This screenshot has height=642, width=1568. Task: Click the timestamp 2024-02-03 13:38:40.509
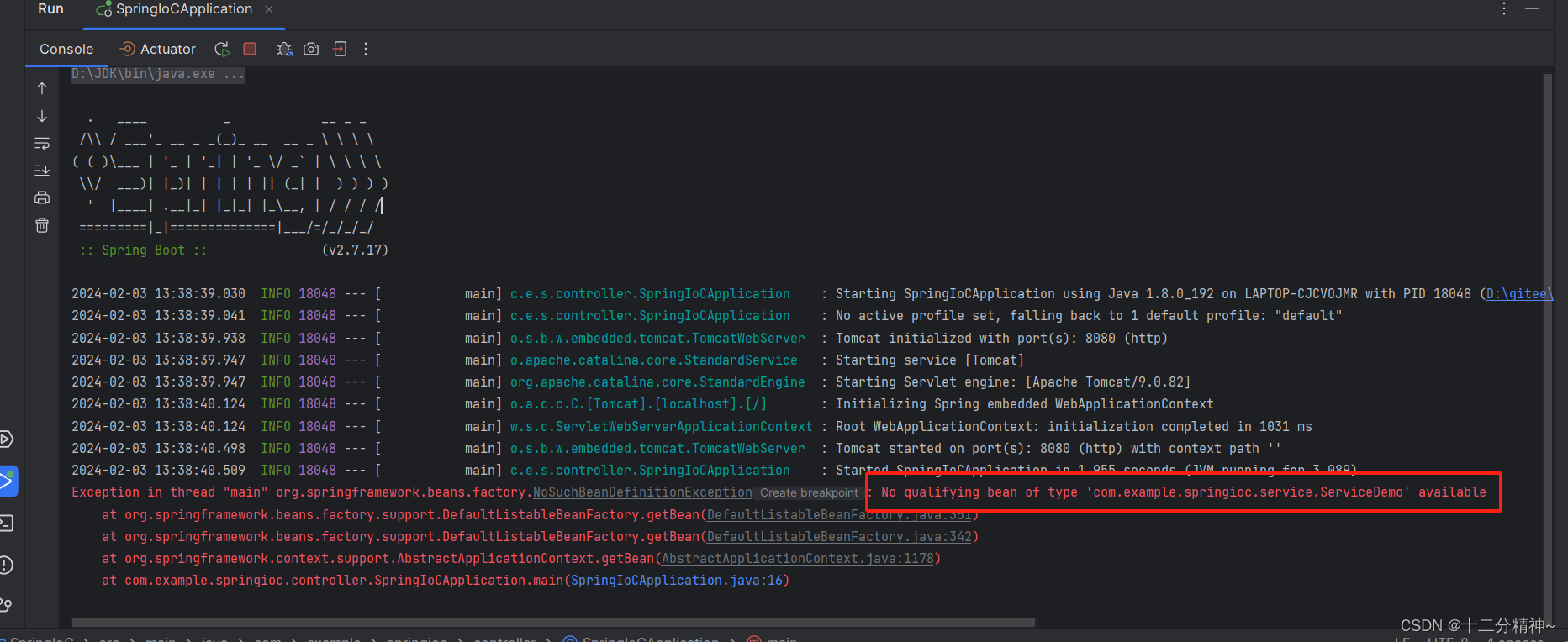tap(158, 470)
